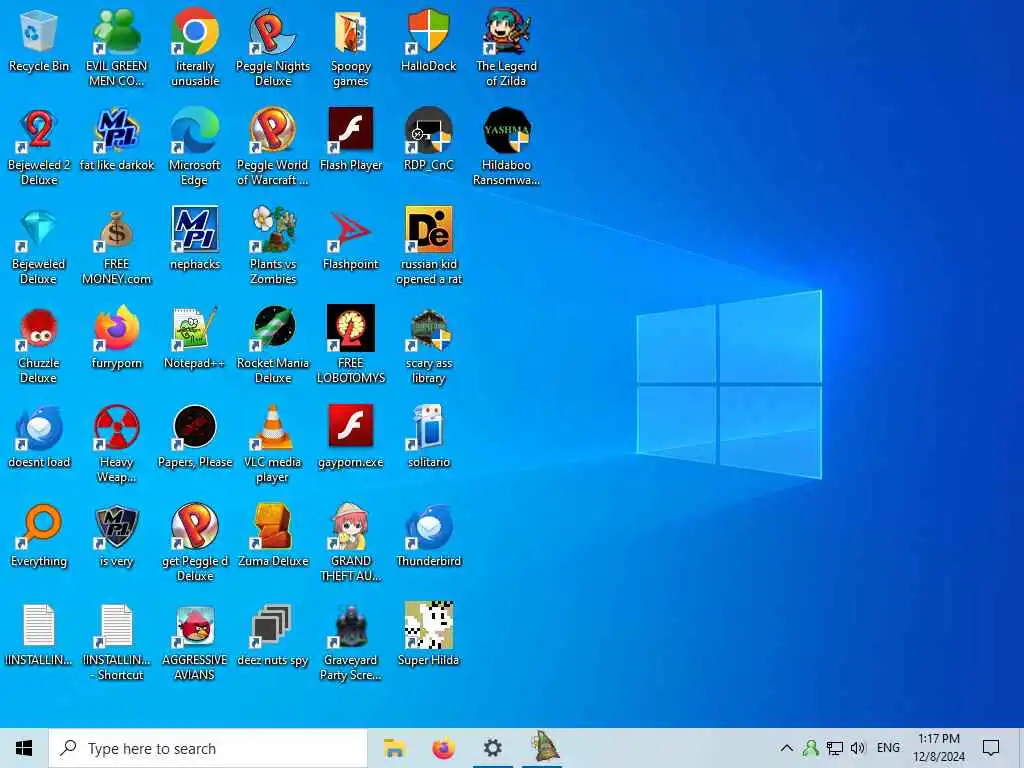Open Settings gear in taskbar
This screenshot has height=768, width=1024.
tap(492, 748)
